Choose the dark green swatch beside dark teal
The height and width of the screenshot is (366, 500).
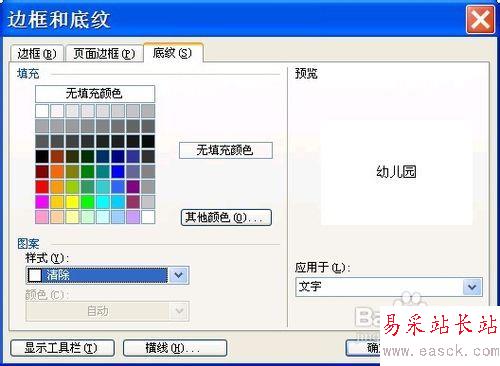coord(87,156)
